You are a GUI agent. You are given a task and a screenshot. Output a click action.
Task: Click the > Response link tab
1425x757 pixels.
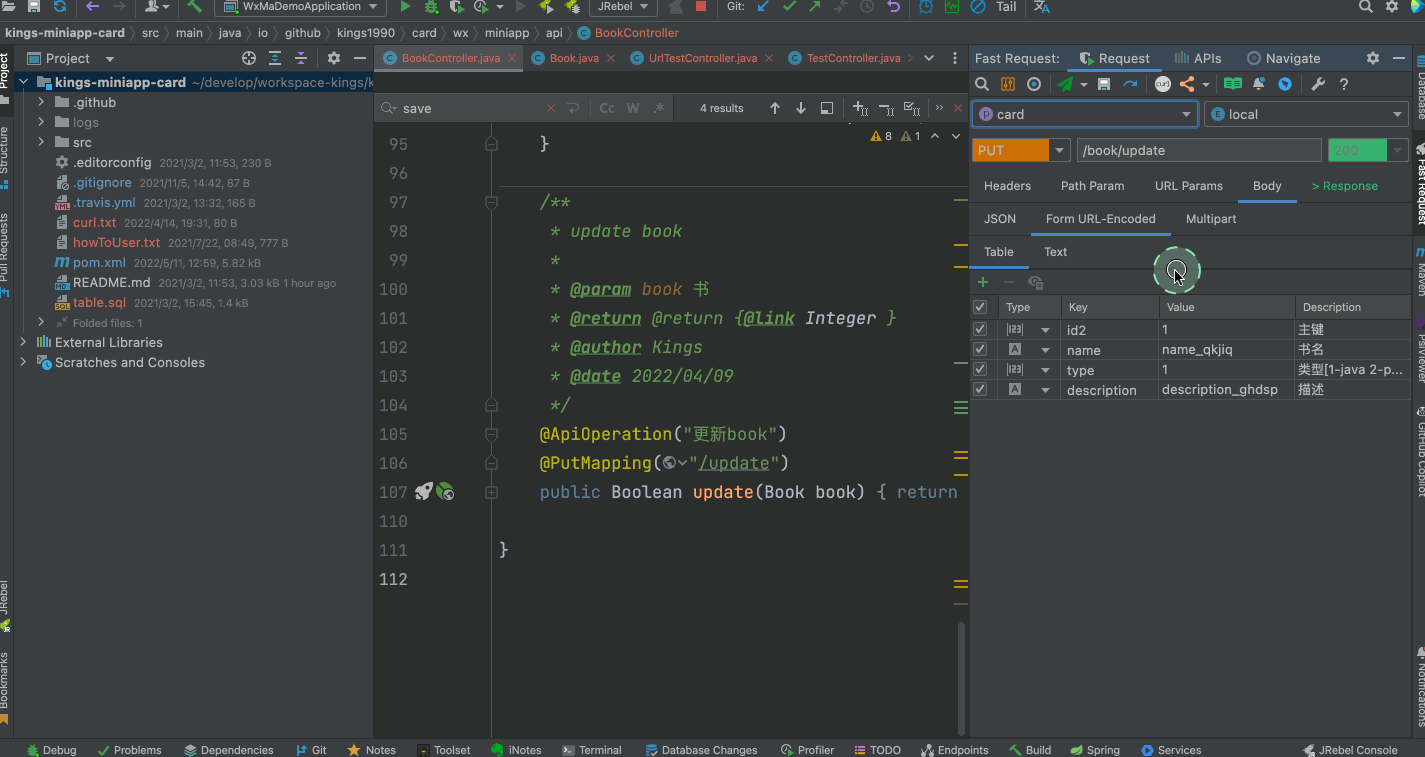(x=1344, y=186)
